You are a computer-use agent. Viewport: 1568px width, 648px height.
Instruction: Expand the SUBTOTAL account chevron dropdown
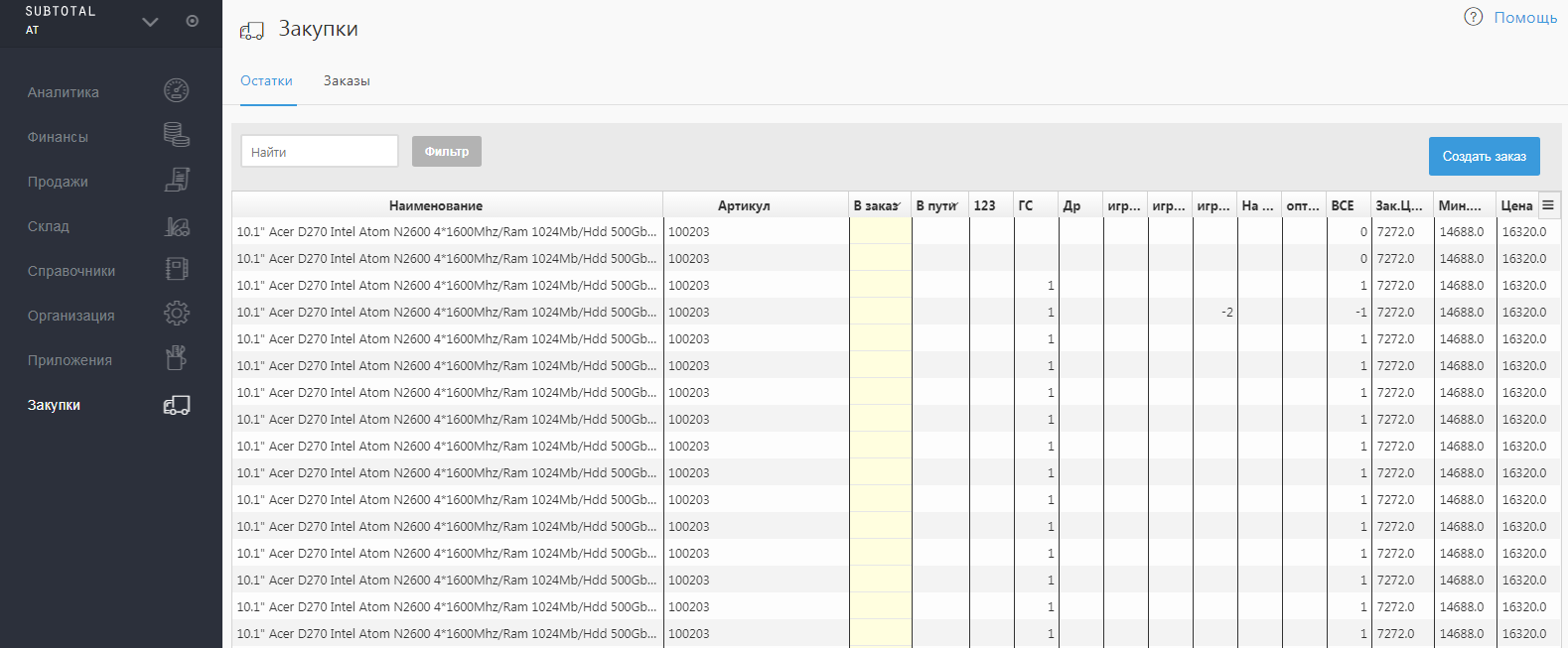pos(150,22)
